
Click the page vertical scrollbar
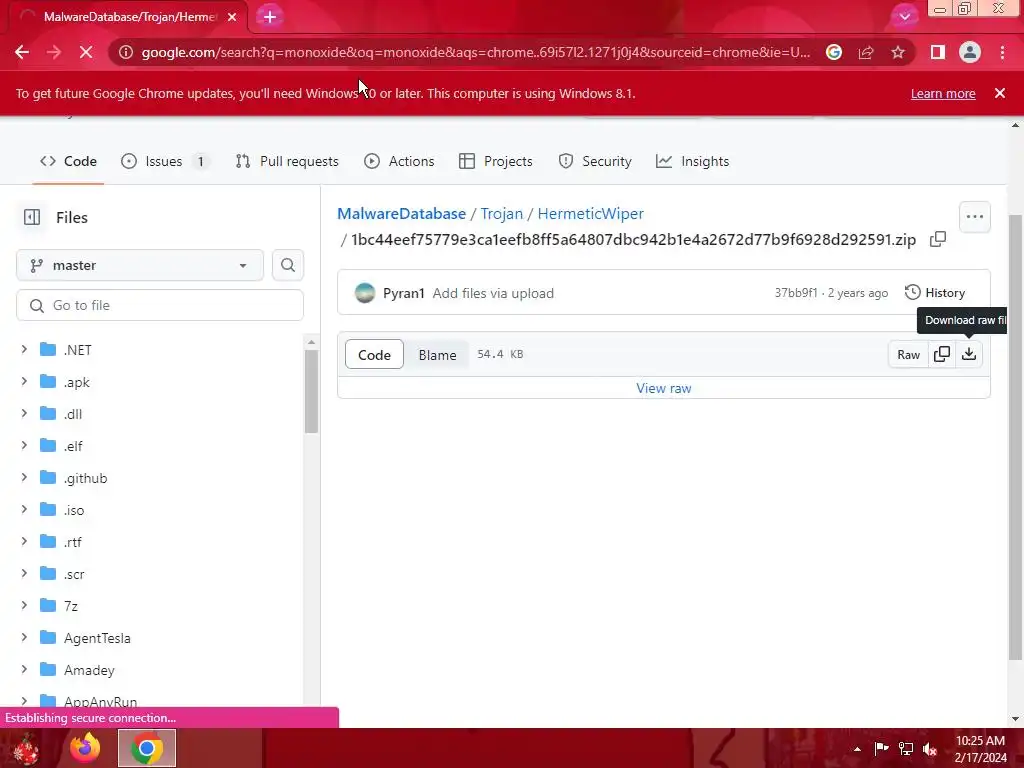coord(1015,436)
